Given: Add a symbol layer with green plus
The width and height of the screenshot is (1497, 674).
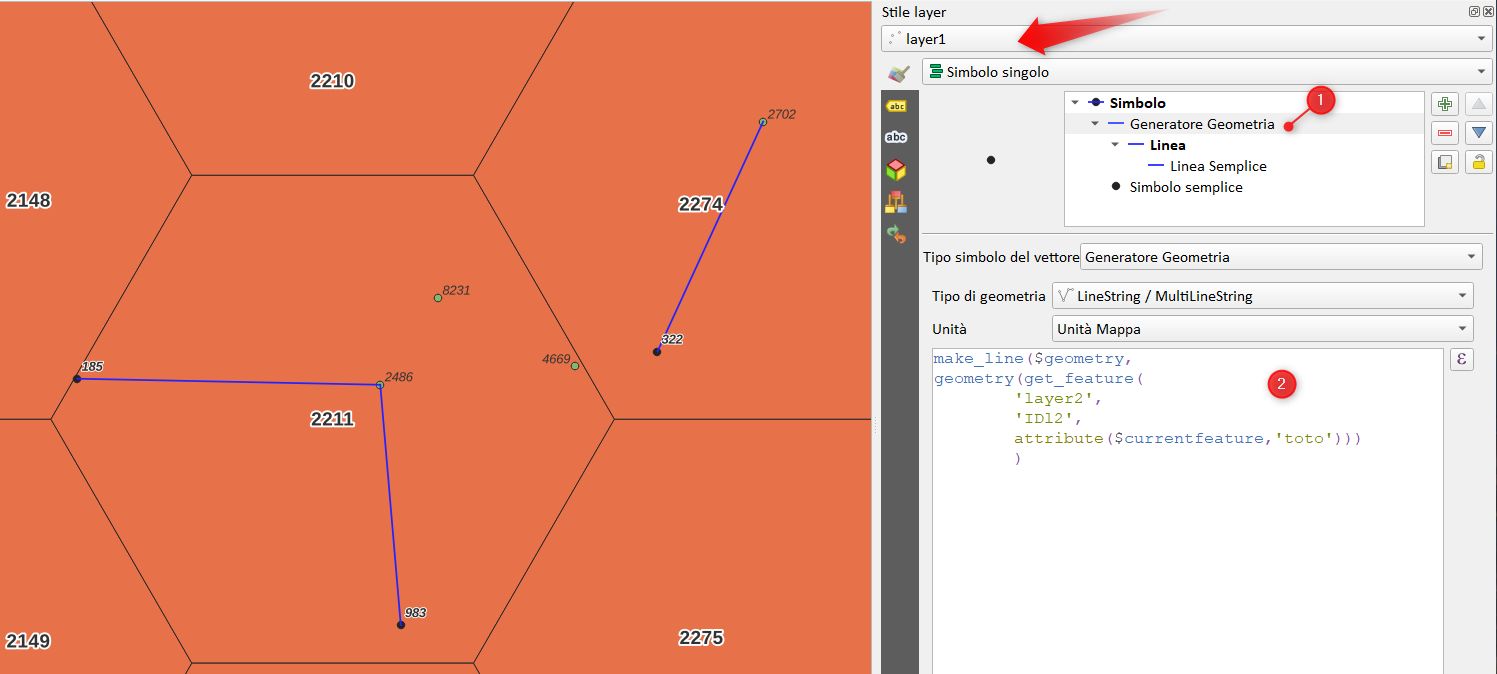Looking at the screenshot, I should [1444, 105].
